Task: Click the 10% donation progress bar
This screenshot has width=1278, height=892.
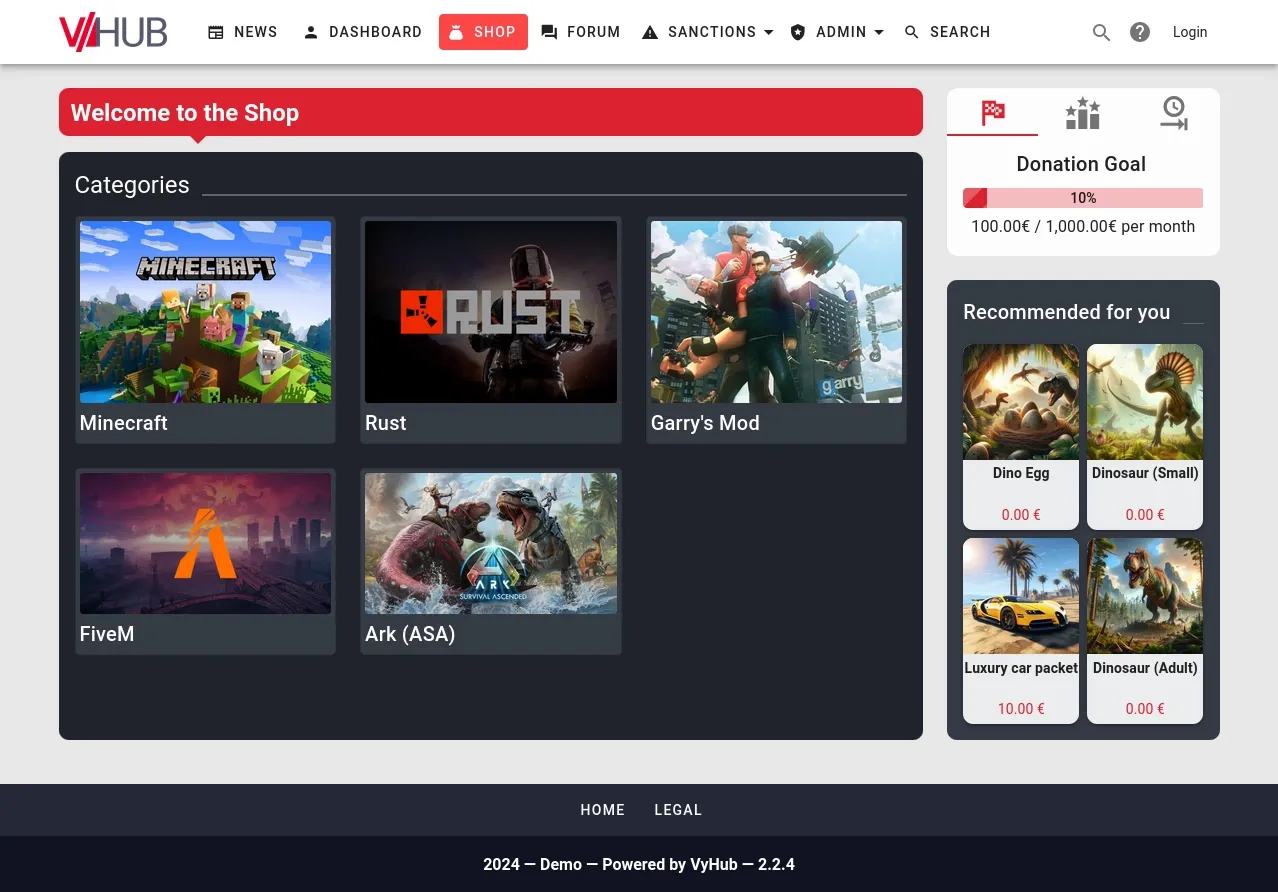Action: pyautogui.click(x=1083, y=197)
